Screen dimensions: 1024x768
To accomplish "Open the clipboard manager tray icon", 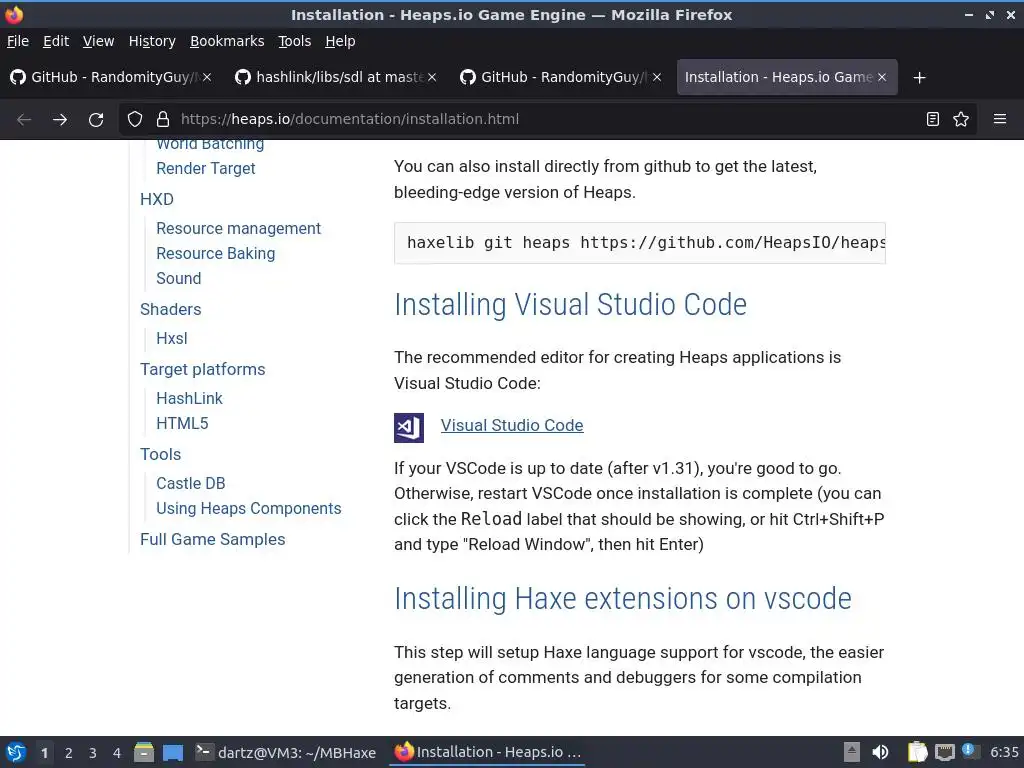I will tap(917, 752).
